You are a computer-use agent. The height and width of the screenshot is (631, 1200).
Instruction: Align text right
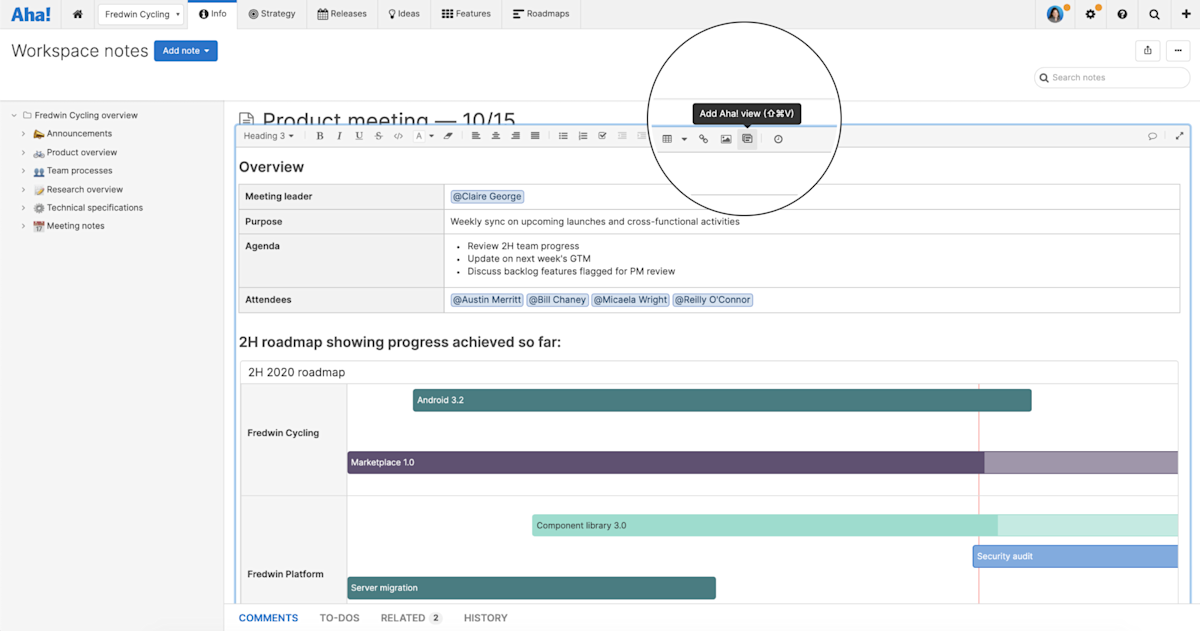pos(515,136)
